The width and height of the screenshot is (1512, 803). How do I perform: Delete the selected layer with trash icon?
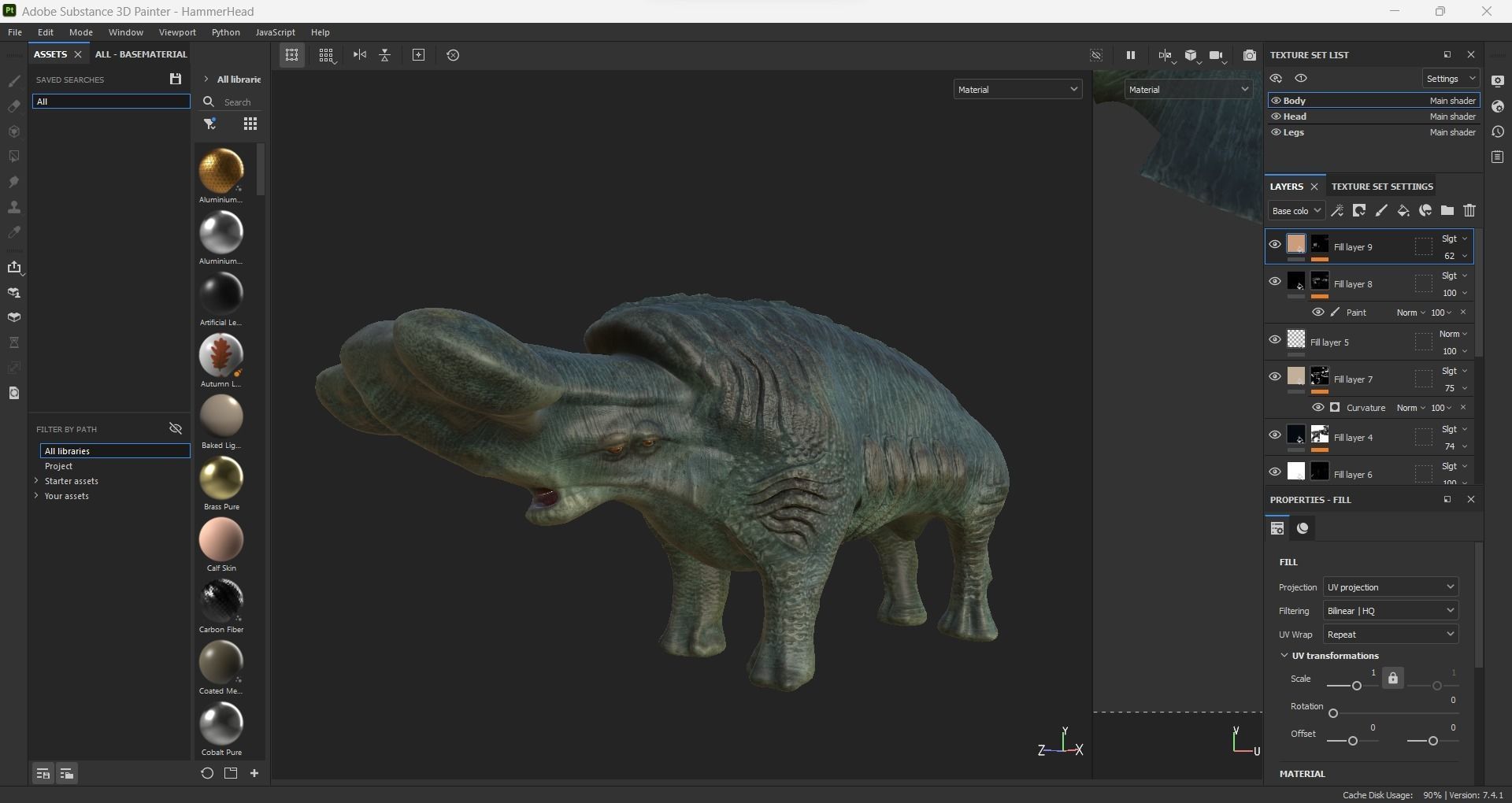tap(1469, 210)
